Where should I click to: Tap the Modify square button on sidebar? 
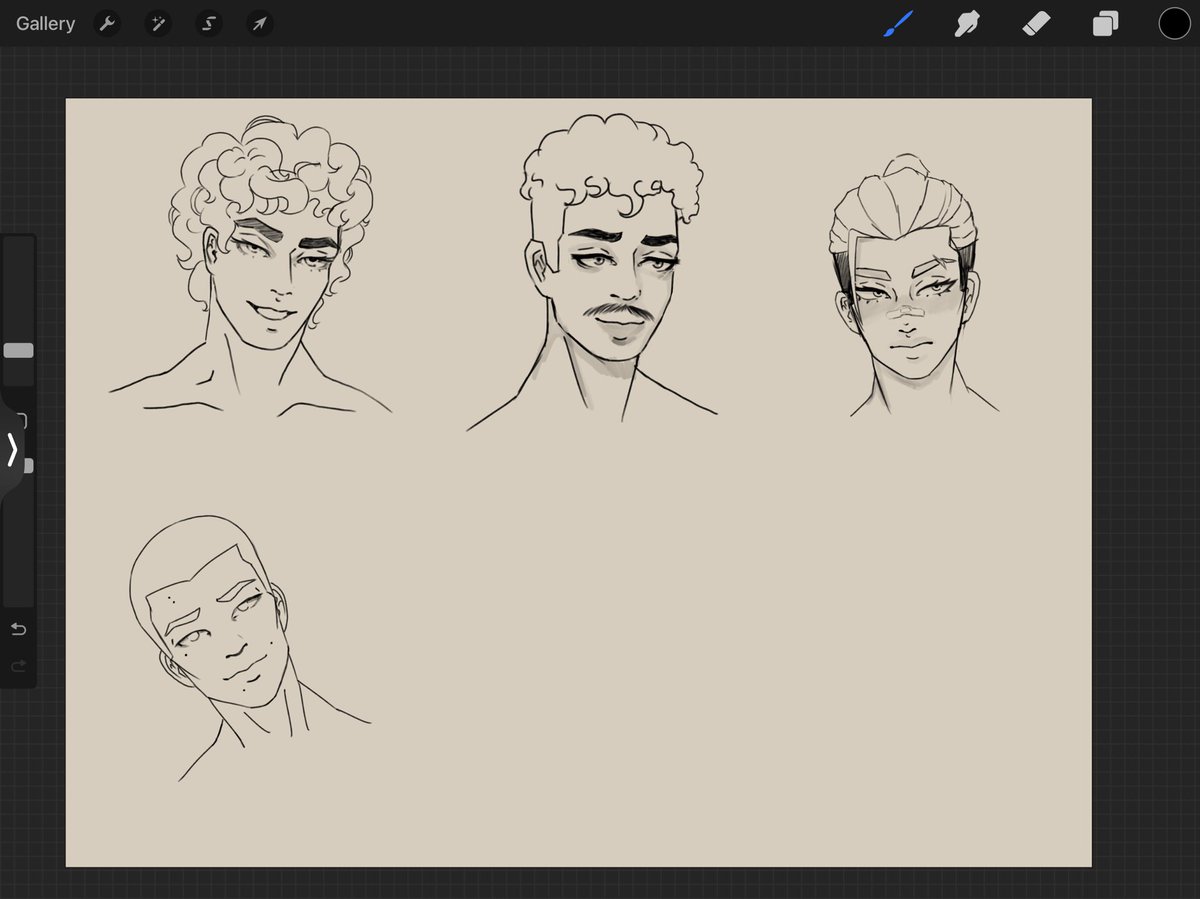21,421
